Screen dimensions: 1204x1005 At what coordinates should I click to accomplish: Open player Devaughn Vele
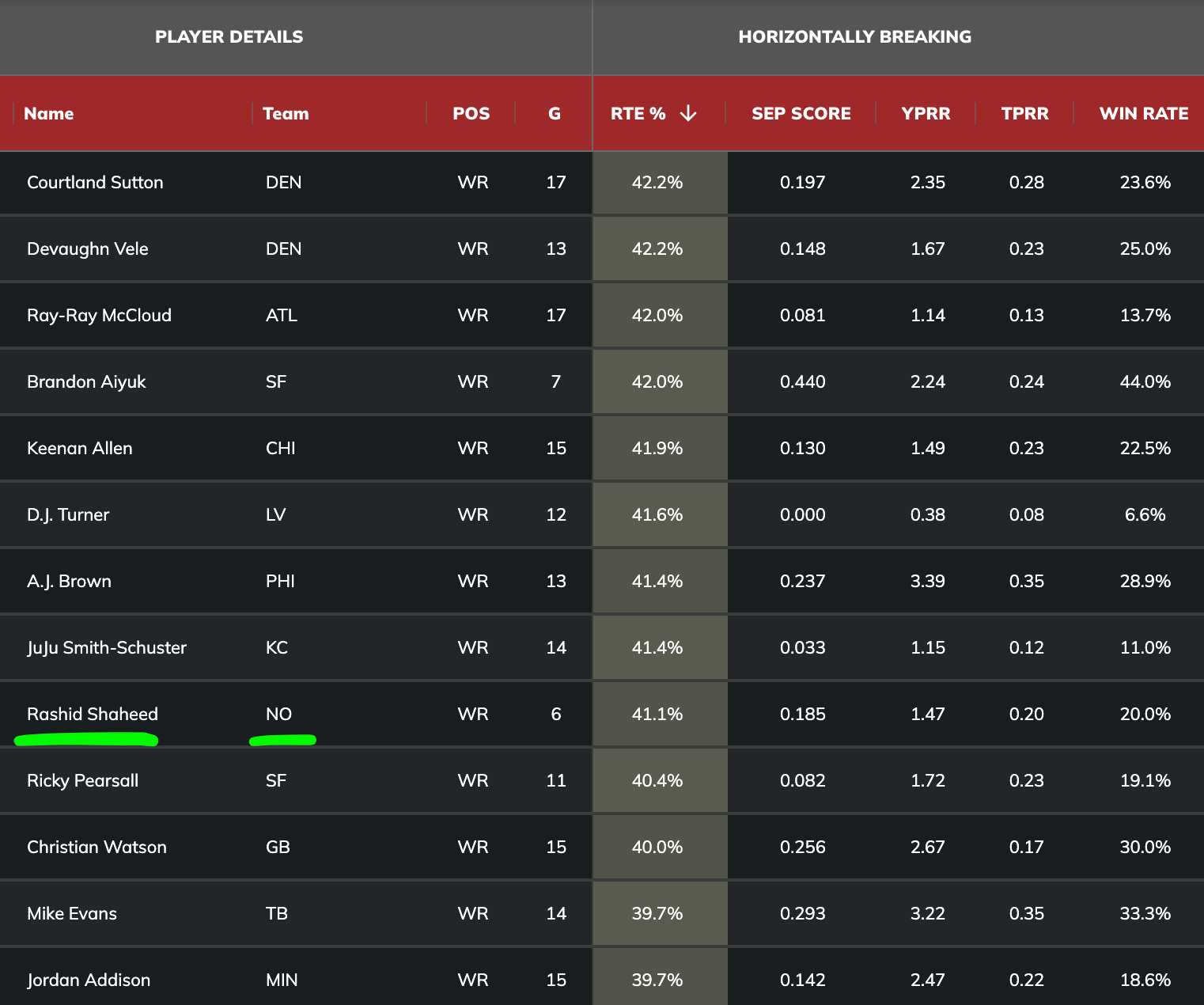click(x=88, y=248)
